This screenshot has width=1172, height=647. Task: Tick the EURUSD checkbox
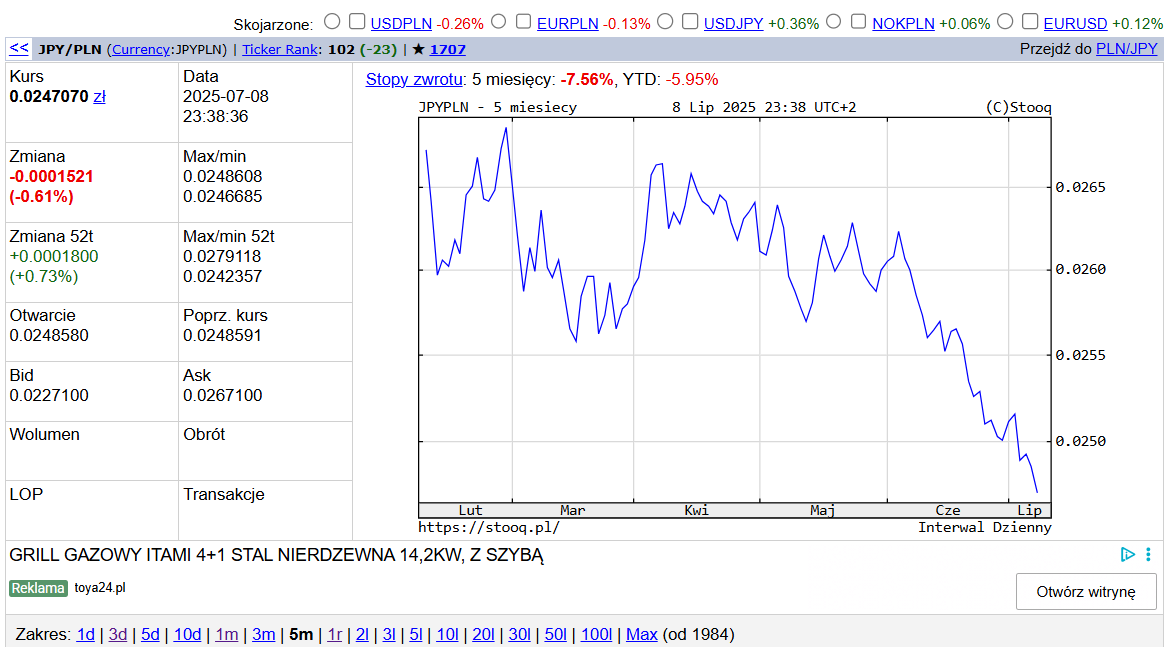[1030, 22]
